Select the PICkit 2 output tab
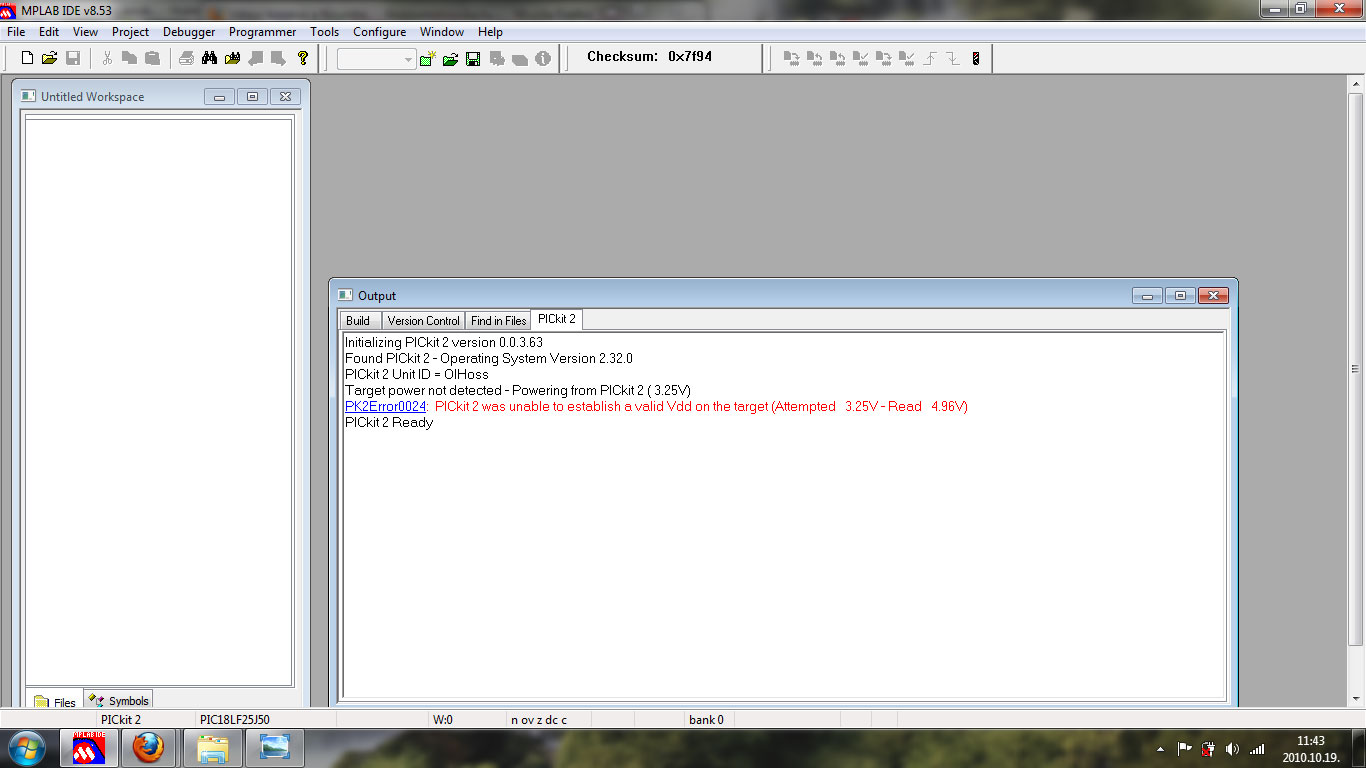The image size is (1366, 768). coord(556,319)
